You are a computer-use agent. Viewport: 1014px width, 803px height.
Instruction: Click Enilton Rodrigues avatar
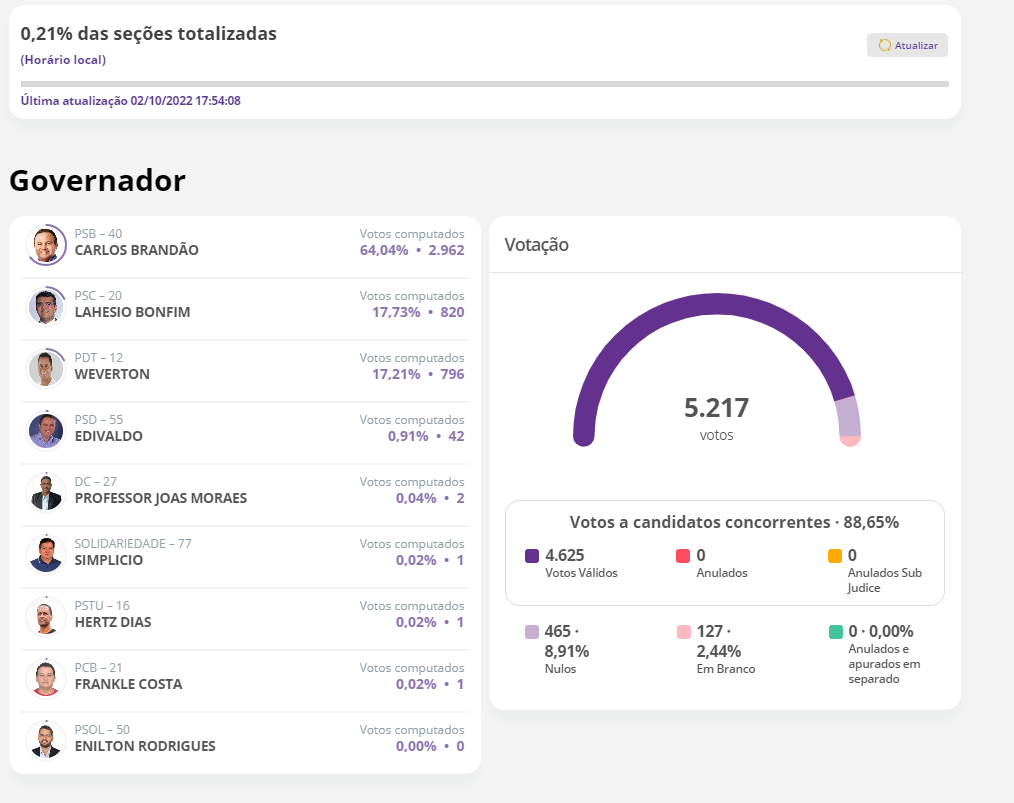click(46, 740)
